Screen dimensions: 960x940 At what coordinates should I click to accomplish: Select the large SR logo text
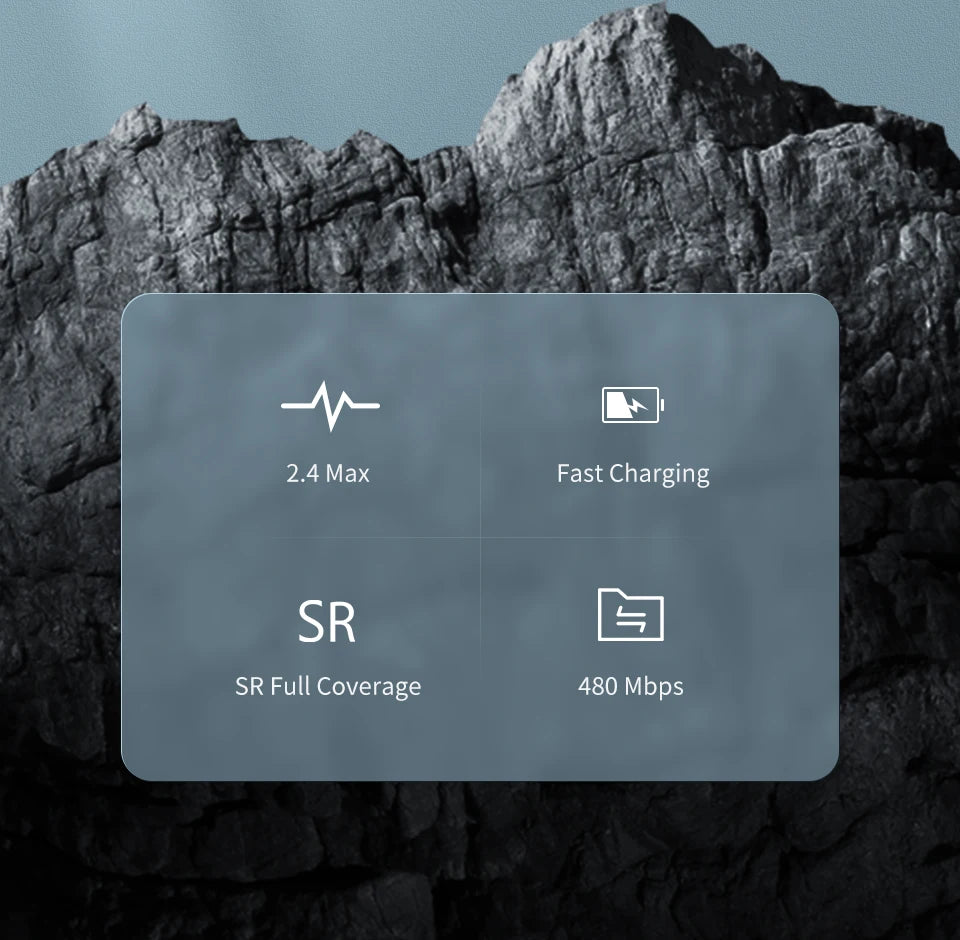pos(327,622)
